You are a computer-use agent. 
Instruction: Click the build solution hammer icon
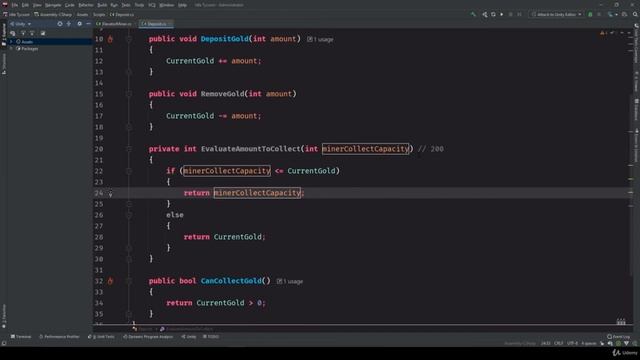(473, 15)
